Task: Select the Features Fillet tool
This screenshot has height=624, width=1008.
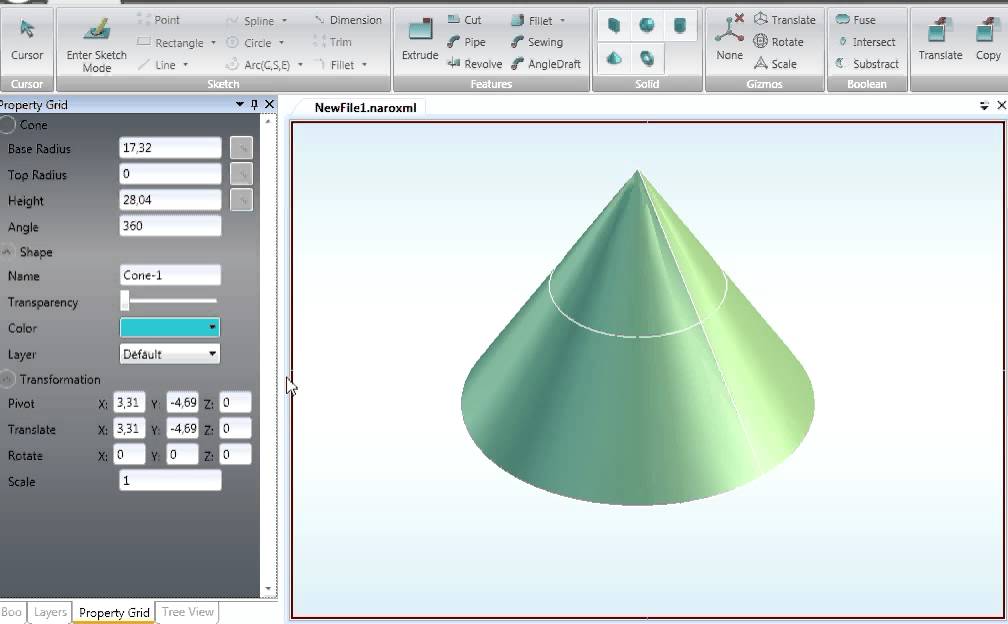Action: [x=532, y=21]
